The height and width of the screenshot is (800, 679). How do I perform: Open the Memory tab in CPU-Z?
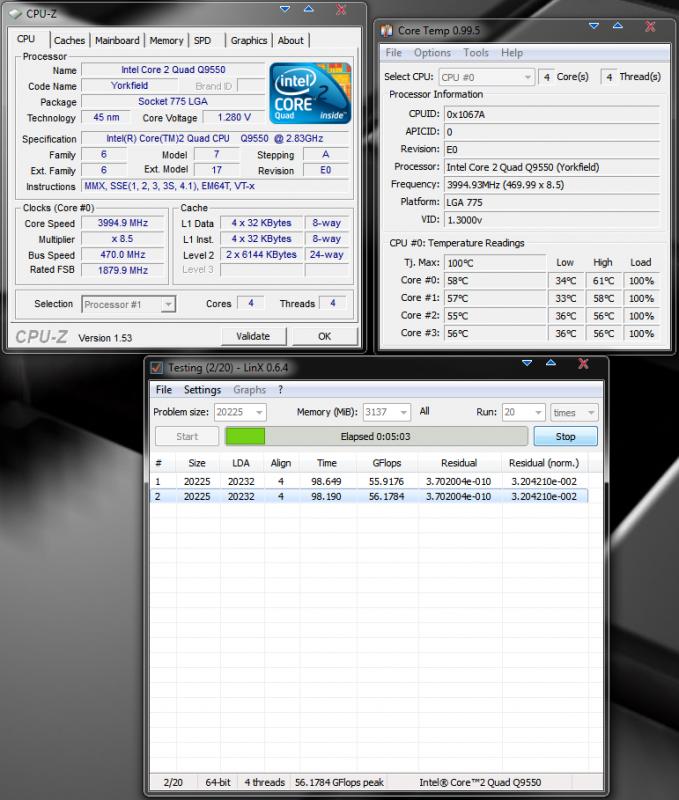coord(166,40)
